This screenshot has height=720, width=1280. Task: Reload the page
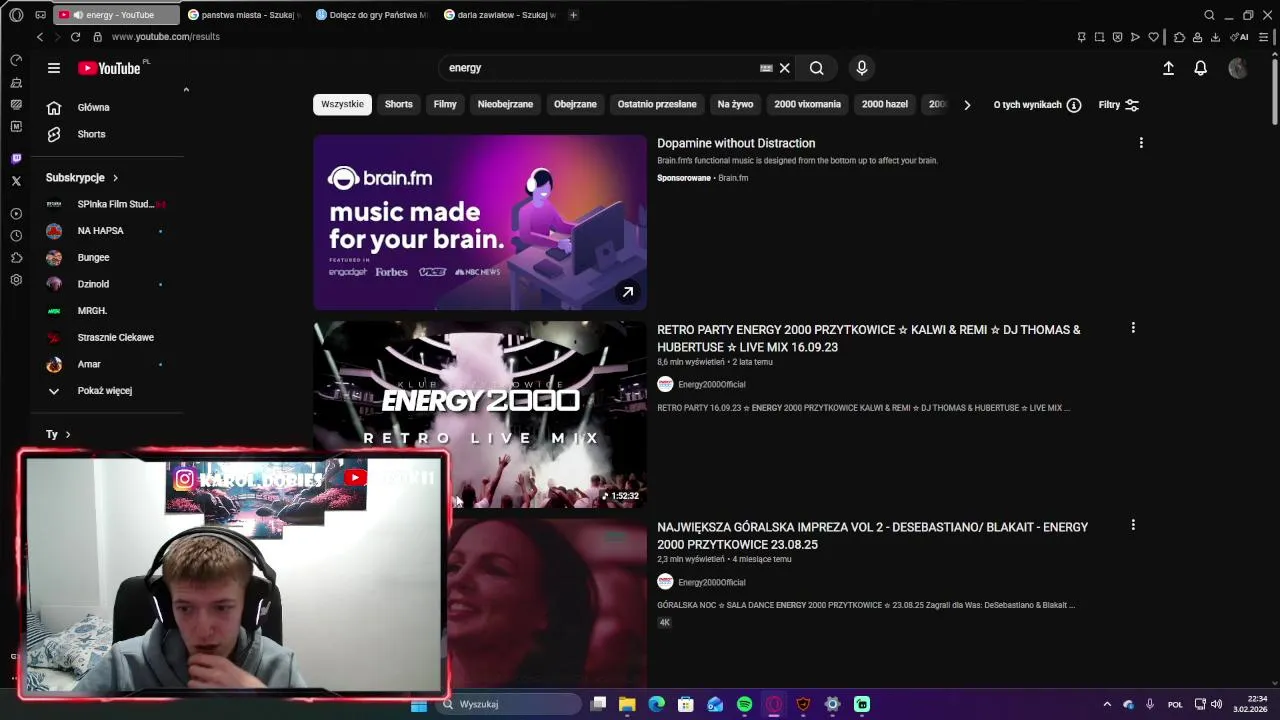[75, 37]
